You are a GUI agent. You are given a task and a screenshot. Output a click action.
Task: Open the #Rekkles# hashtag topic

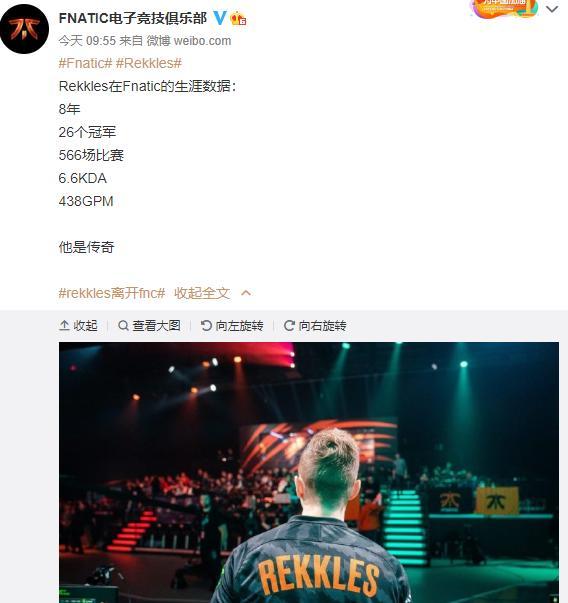coord(149,63)
